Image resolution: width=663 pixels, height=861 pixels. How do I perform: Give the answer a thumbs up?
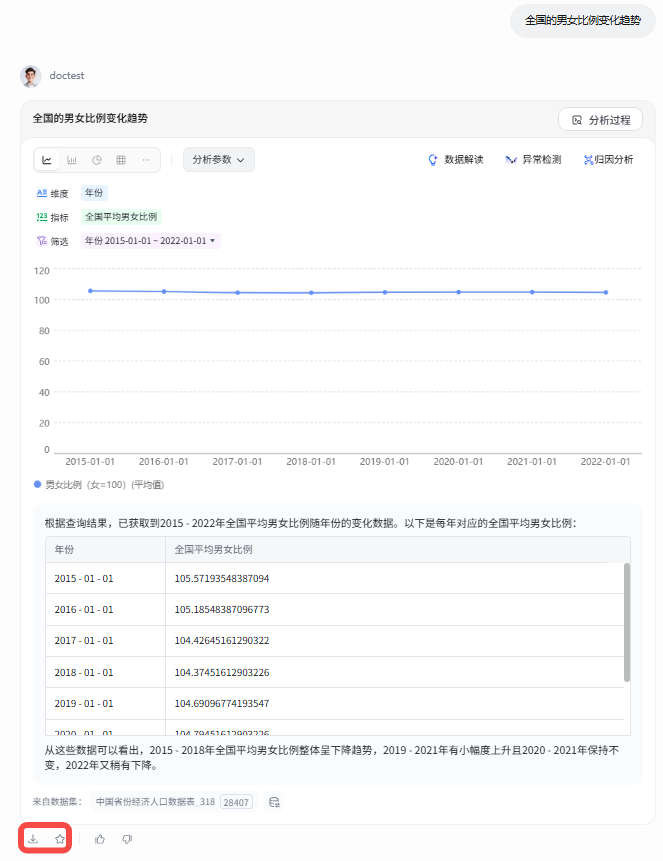[100, 839]
